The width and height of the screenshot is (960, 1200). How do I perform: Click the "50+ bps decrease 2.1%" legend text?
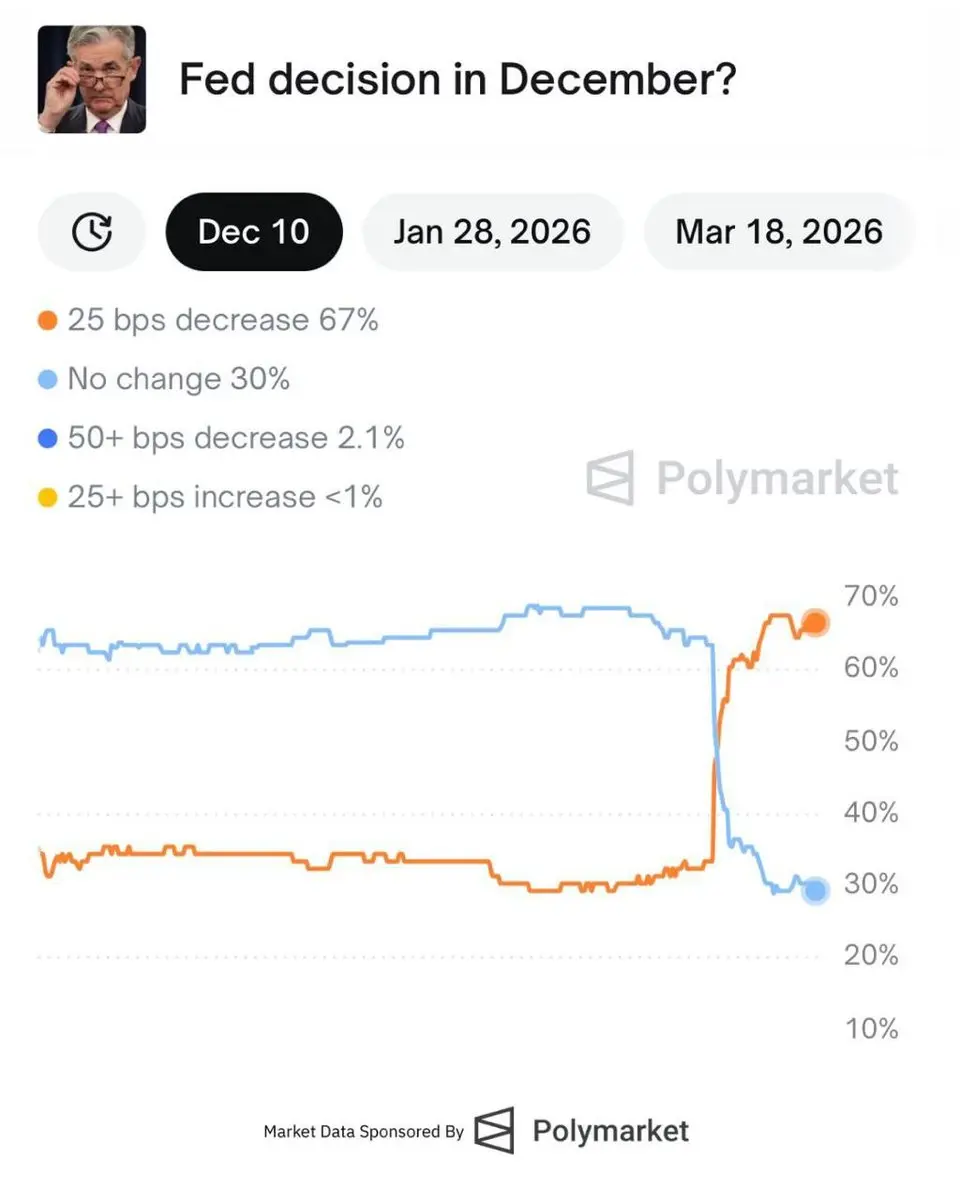(x=236, y=439)
